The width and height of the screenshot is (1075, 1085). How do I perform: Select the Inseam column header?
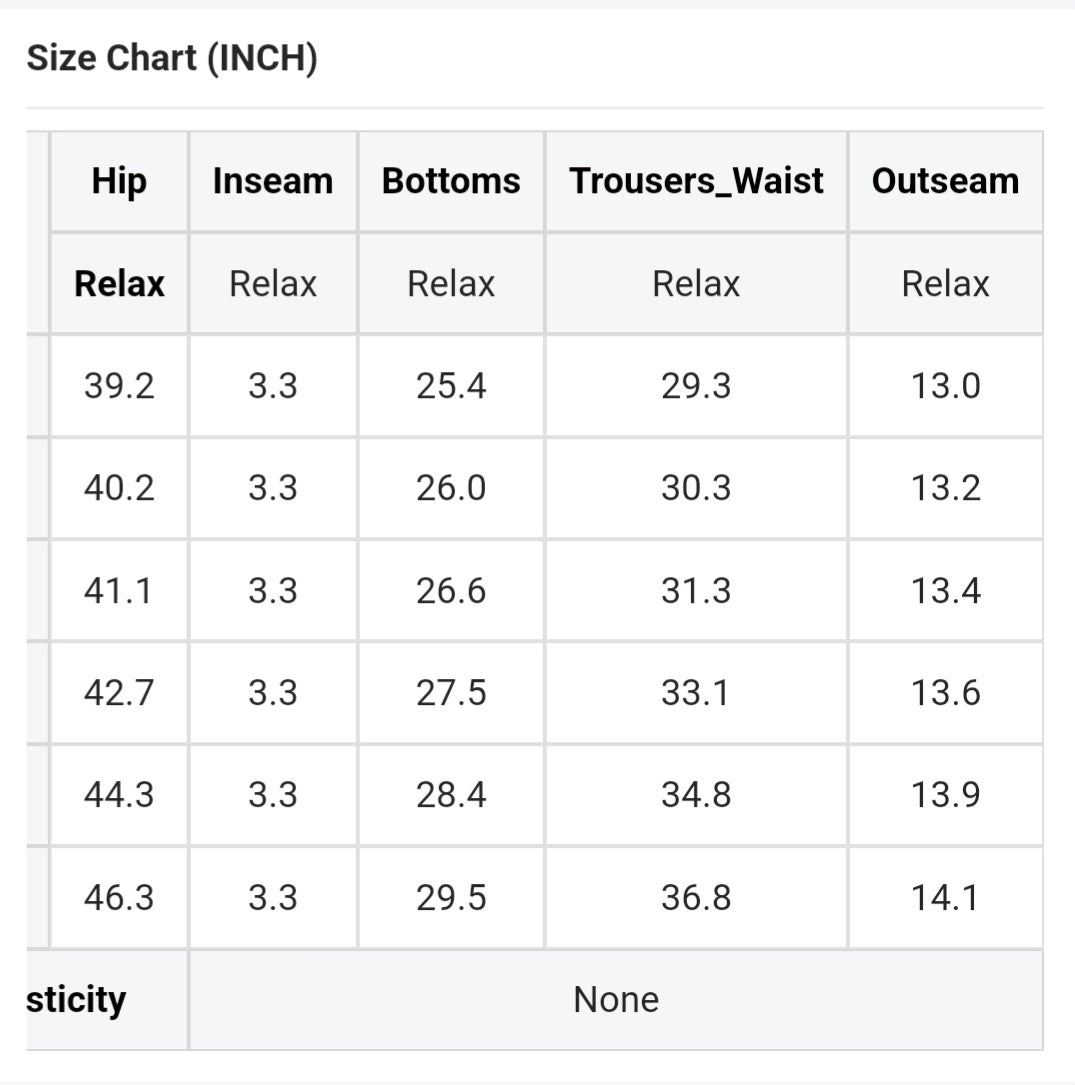click(273, 181)
